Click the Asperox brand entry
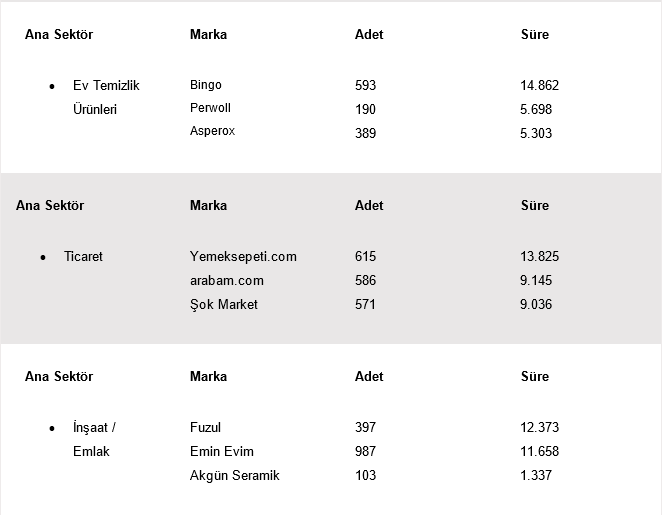 [x=212, y=131]
